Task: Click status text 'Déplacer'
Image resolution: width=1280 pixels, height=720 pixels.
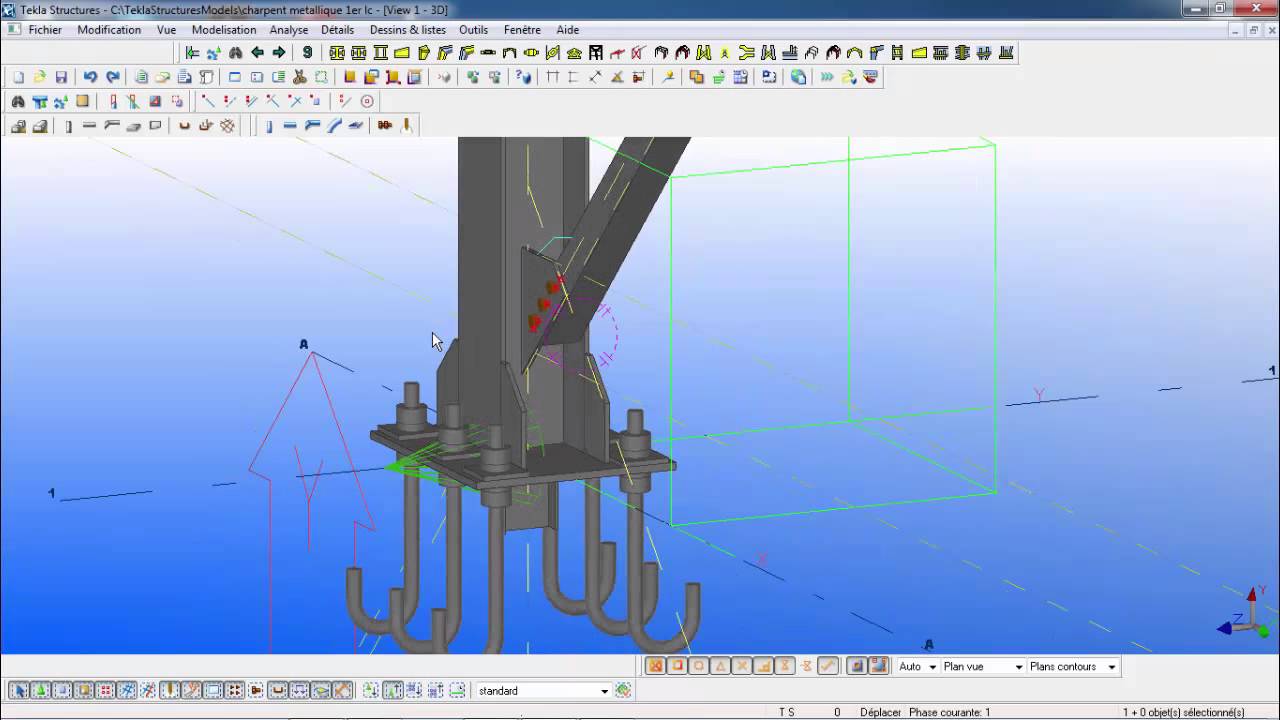Action: pos(880,712)
